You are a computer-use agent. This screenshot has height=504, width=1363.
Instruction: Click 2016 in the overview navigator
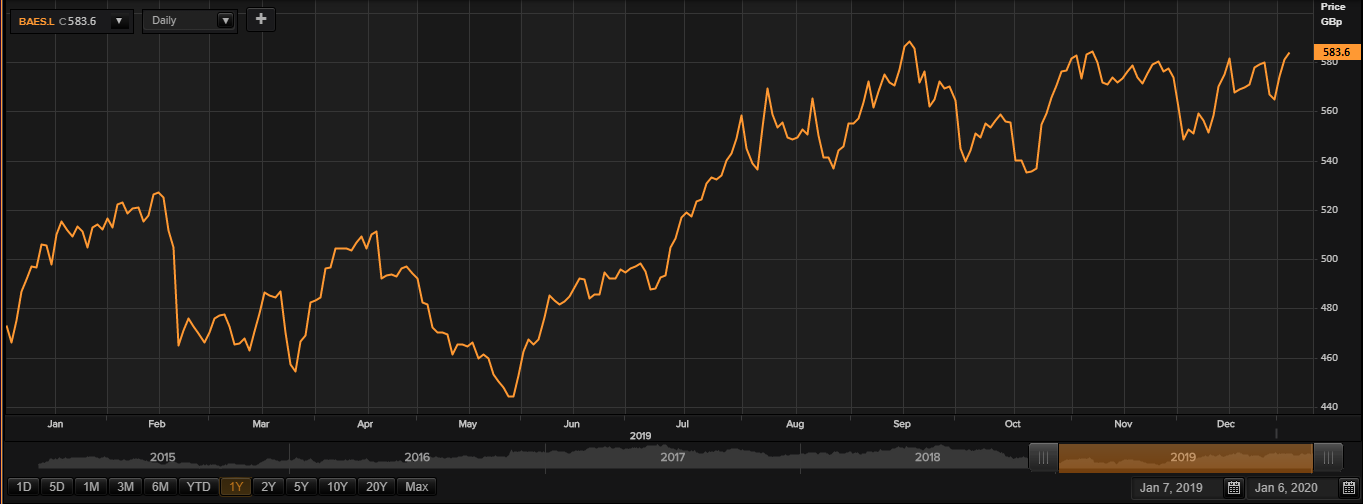417,457
